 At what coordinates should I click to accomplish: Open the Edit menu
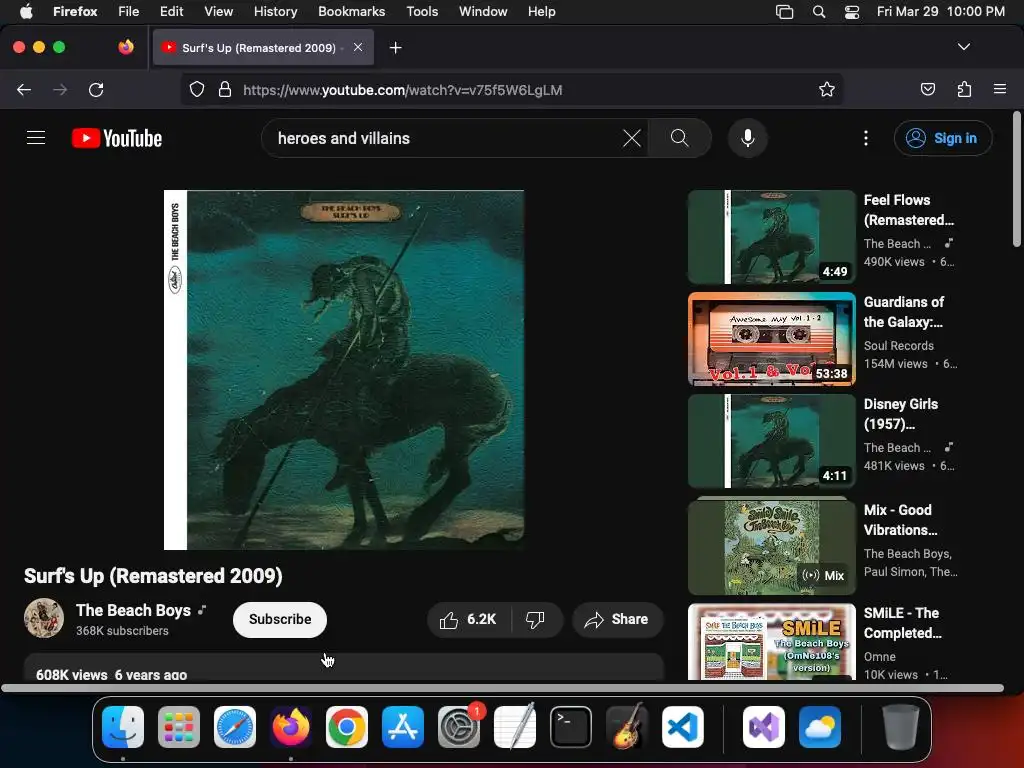(x=171, y=11)
